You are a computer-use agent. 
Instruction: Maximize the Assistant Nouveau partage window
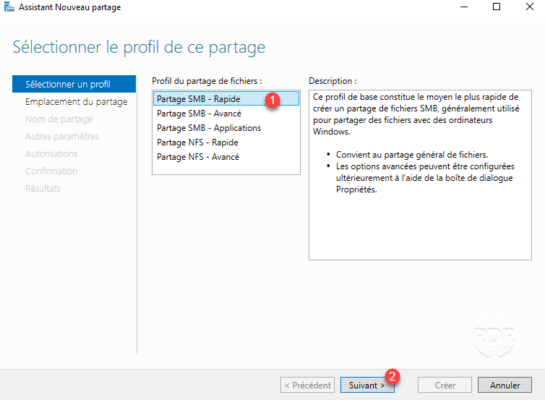point(496,7)
